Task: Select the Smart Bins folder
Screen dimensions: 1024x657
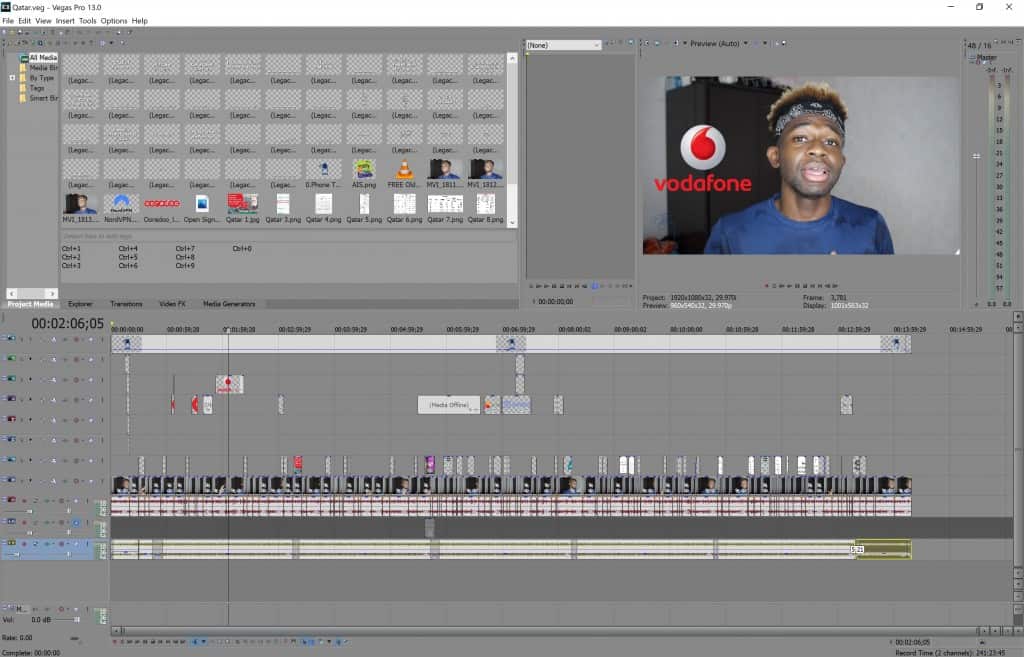Action: 43,98
